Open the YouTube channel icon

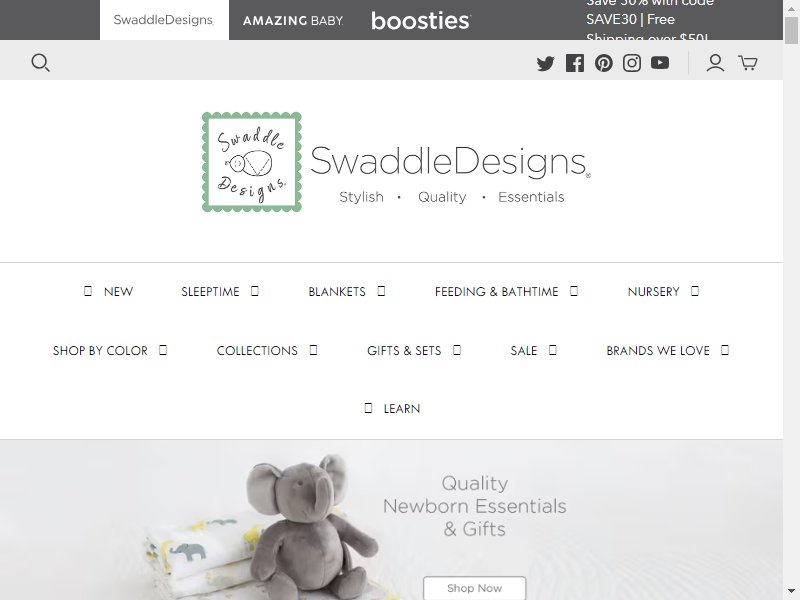[660, 63]
